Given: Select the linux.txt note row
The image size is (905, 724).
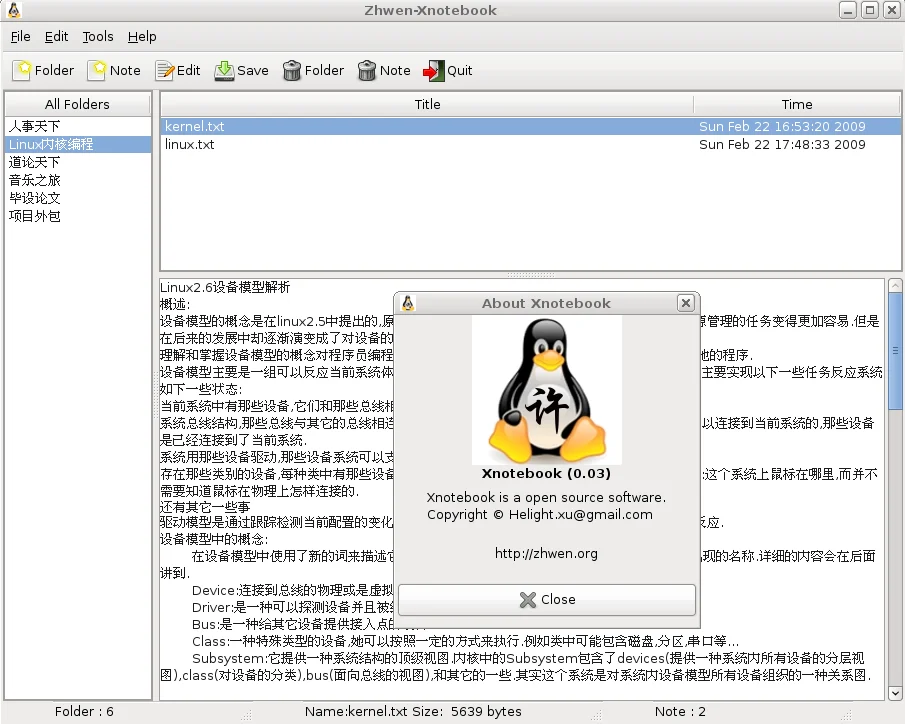Looking at the screenshot, I should [530, 144].
